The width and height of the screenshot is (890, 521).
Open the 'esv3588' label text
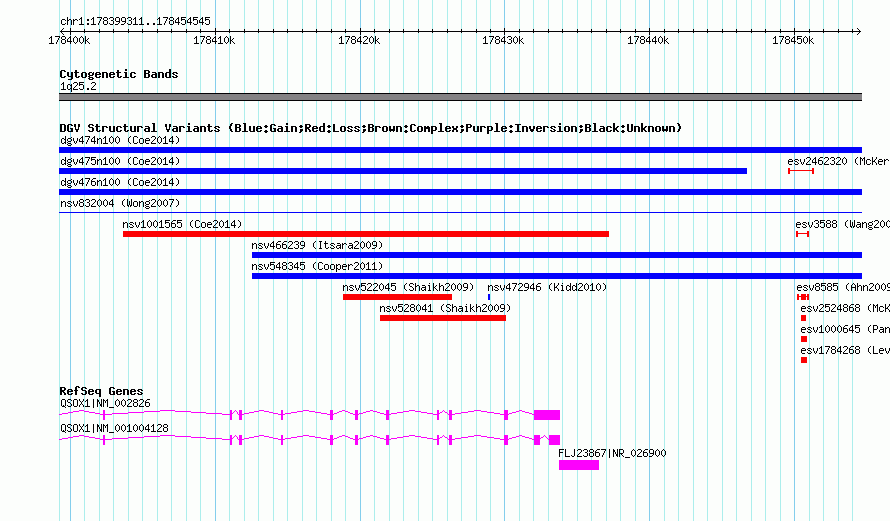pyautogui.click(x=816, y=224)
